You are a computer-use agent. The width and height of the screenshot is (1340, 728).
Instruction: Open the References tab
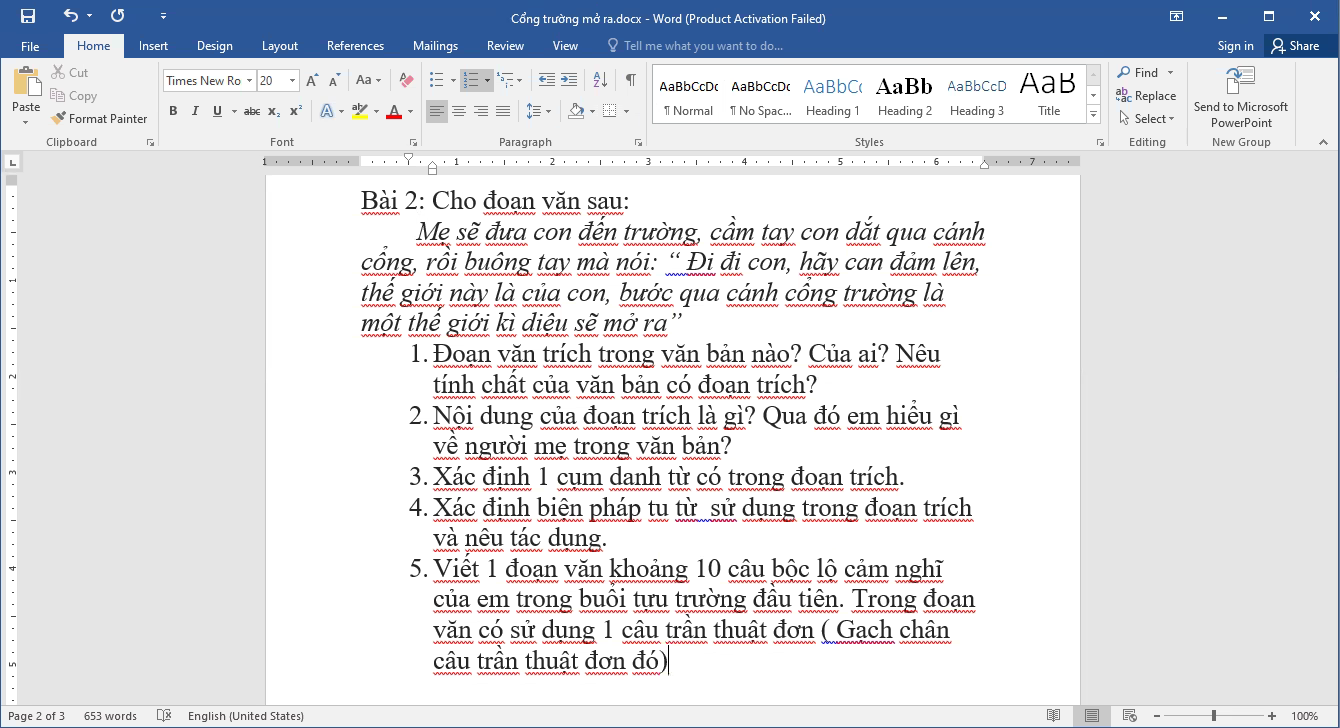[355, 46]
